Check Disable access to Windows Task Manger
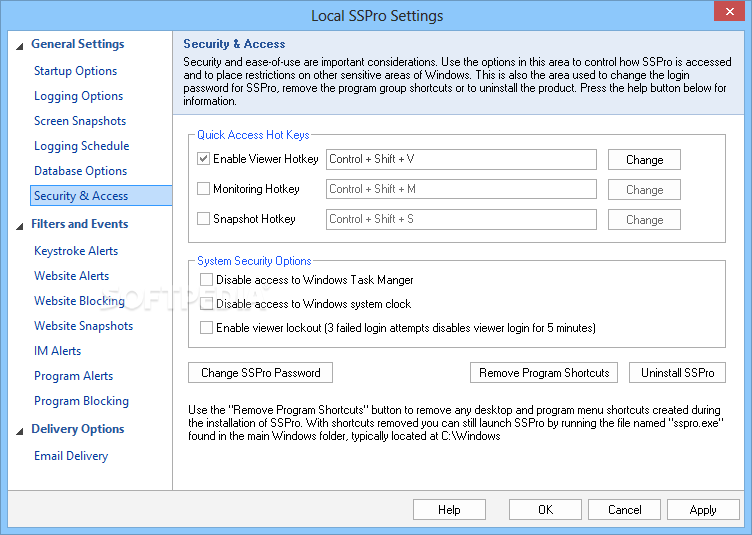Screen dimensions: 752x535 (x=206, y=279)
